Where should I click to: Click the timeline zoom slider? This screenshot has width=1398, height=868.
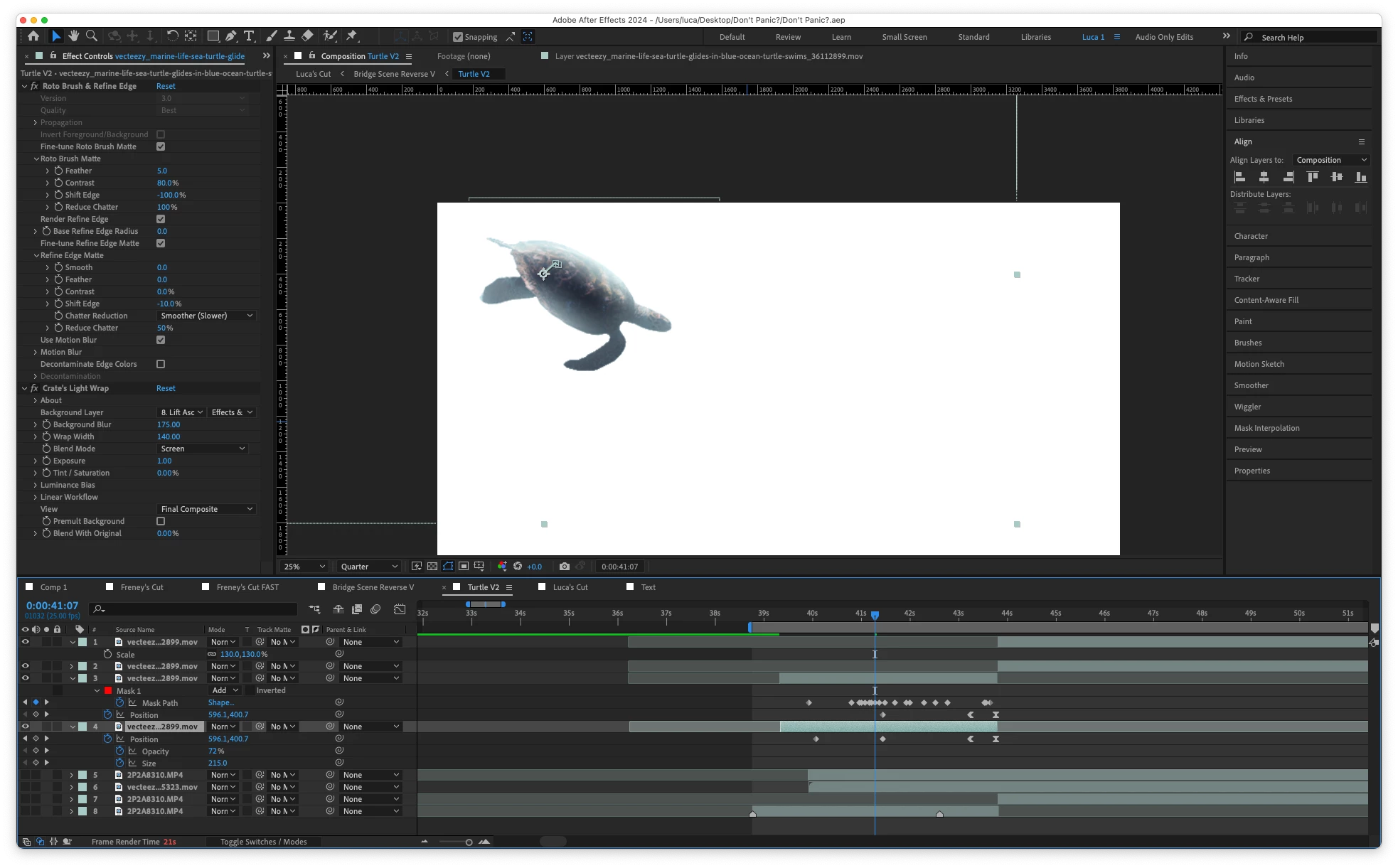click(x=469, y=842)
